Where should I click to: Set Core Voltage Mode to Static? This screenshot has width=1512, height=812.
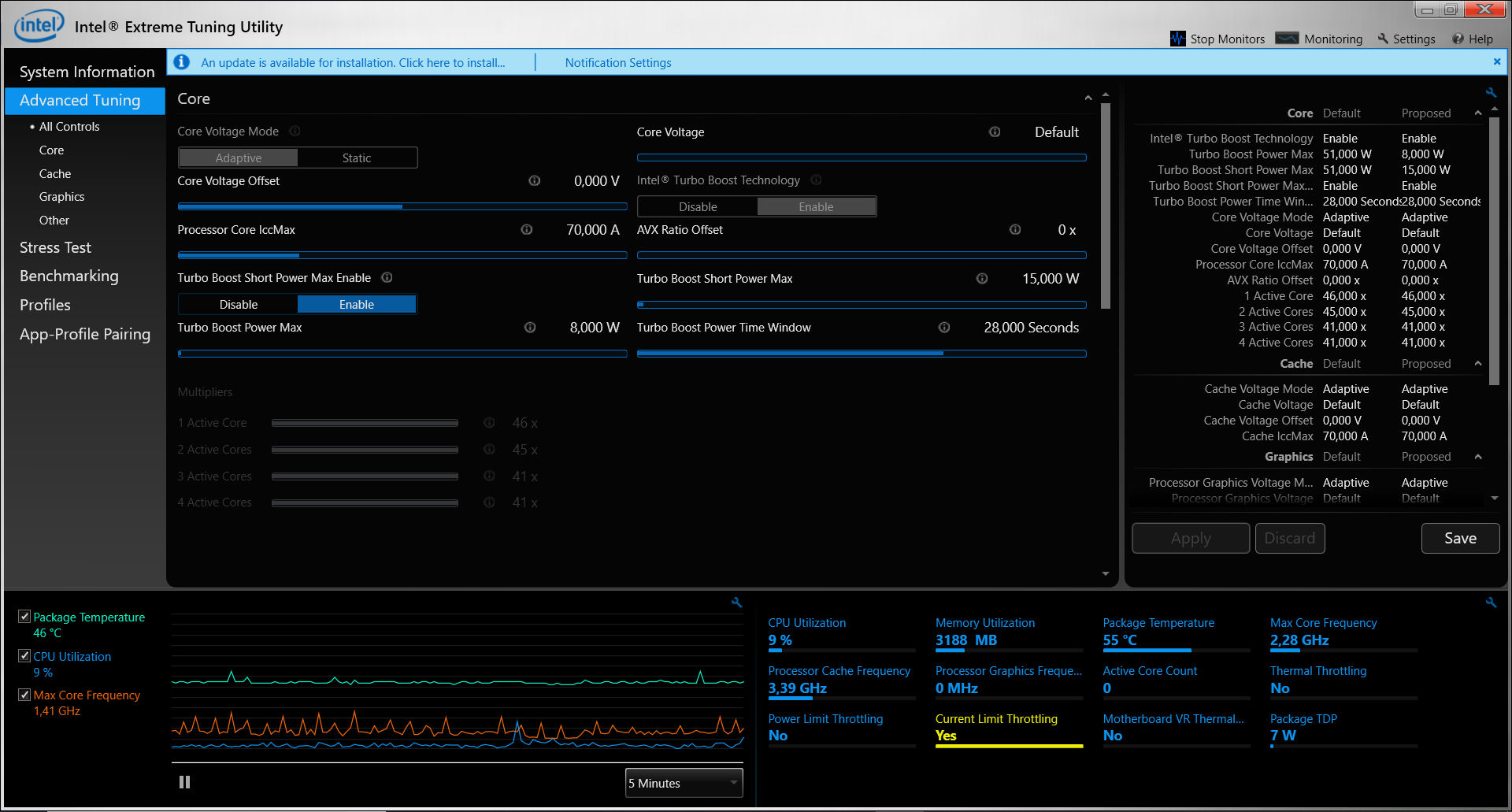point(357,158)
